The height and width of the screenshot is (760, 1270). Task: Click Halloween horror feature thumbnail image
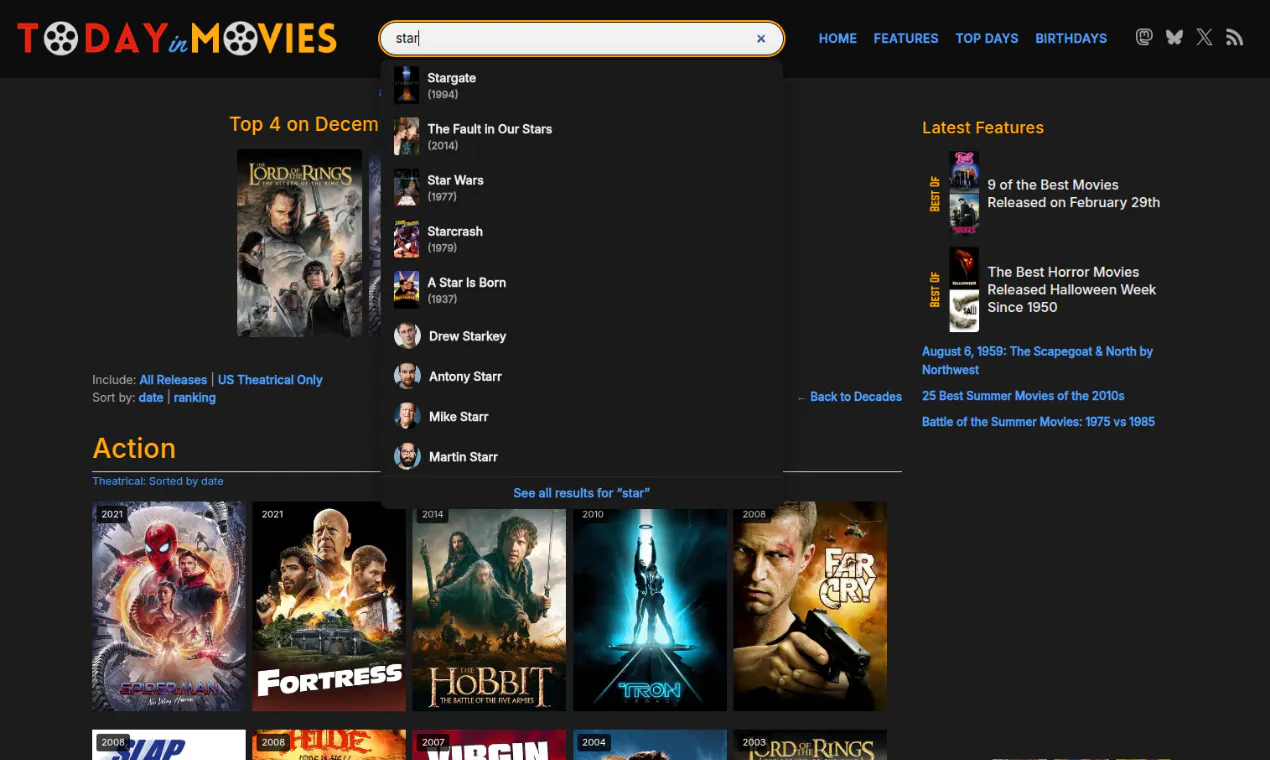[964, 289]
